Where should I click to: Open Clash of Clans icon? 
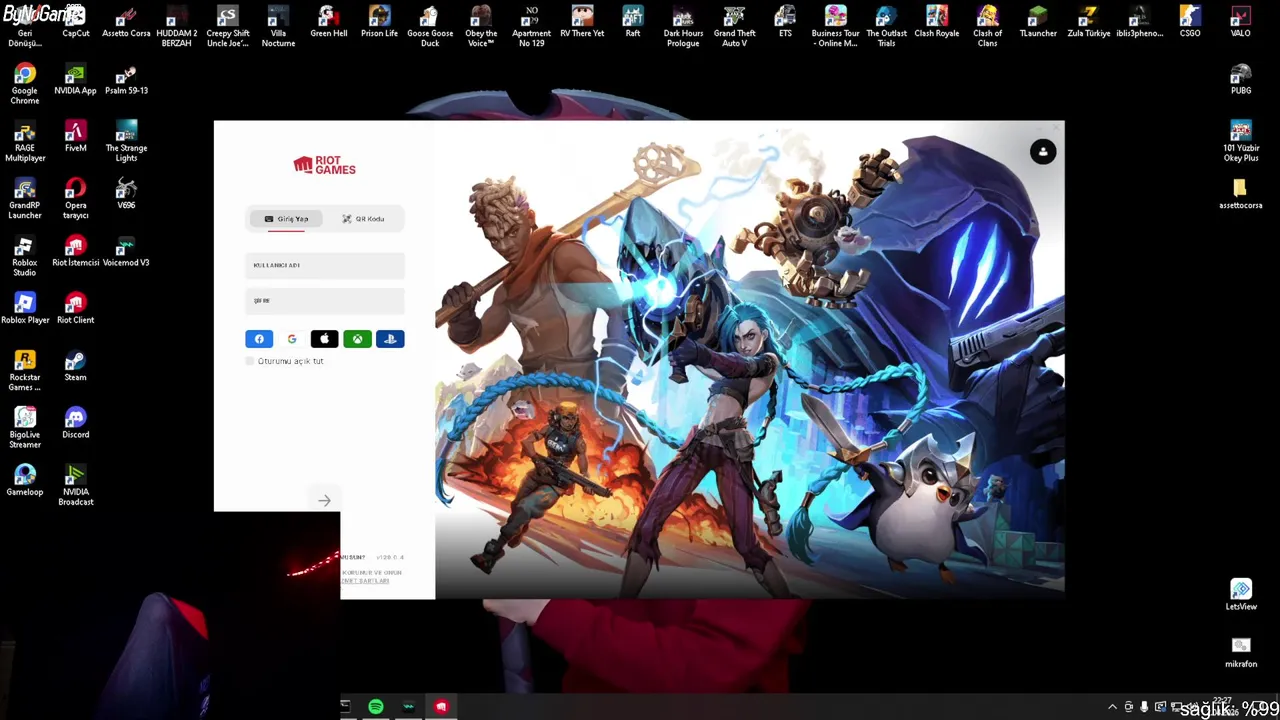987,27
